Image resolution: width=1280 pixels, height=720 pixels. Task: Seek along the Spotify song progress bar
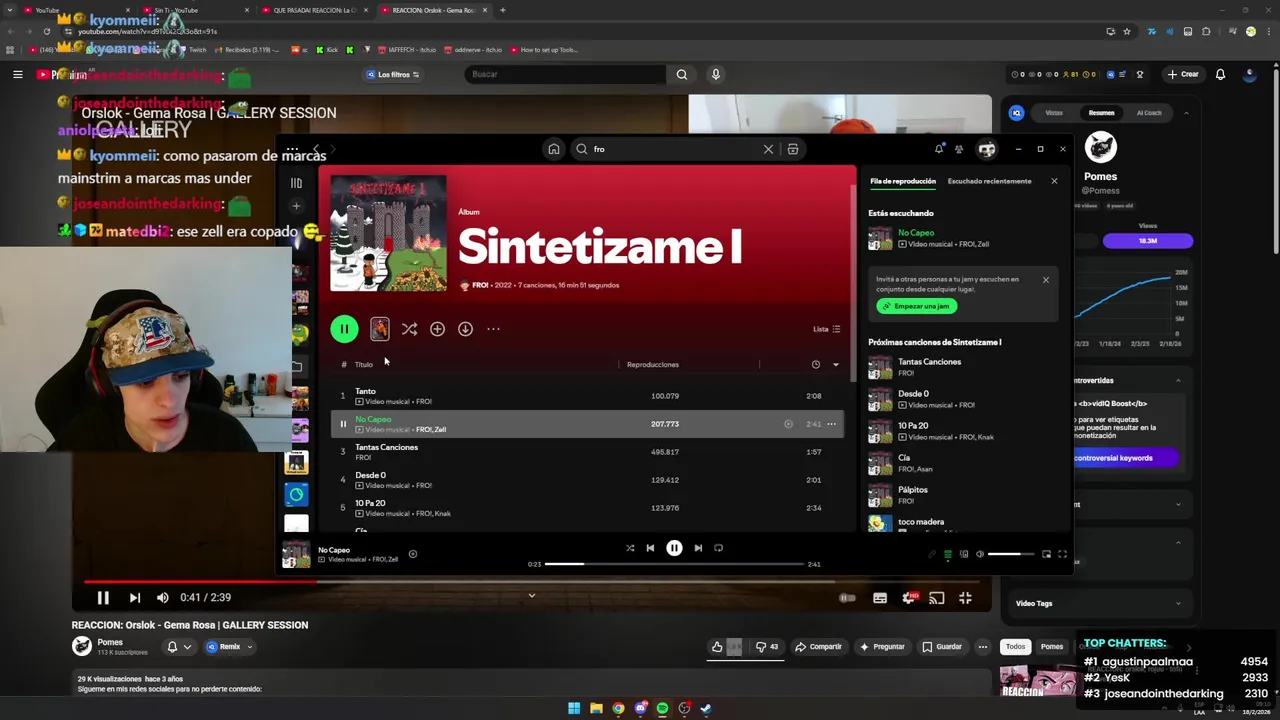coord(674,564)
